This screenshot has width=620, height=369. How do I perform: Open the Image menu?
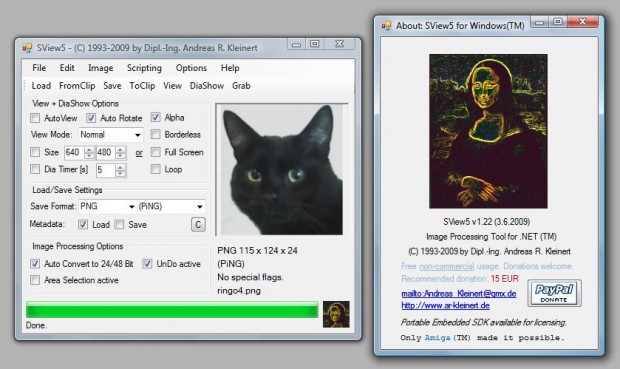100,68
